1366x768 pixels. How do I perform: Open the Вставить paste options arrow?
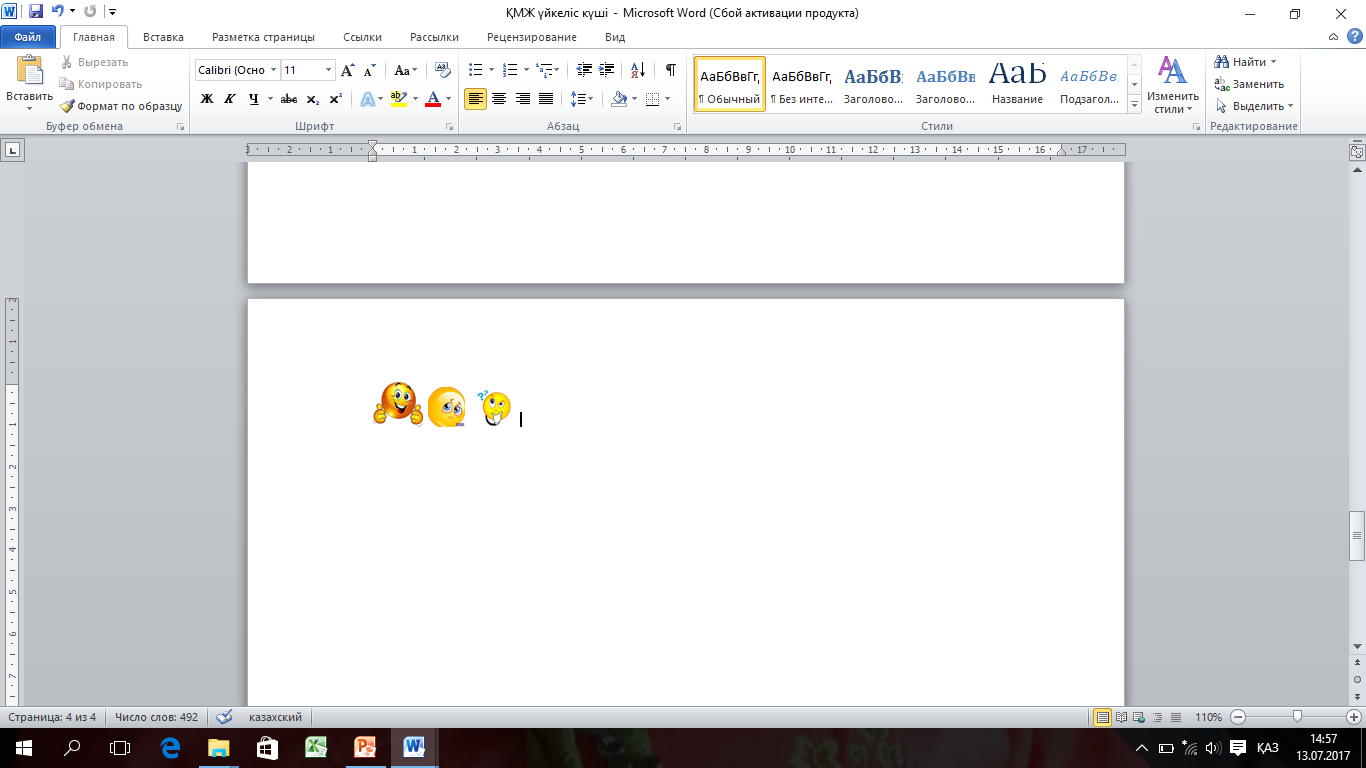29,108
